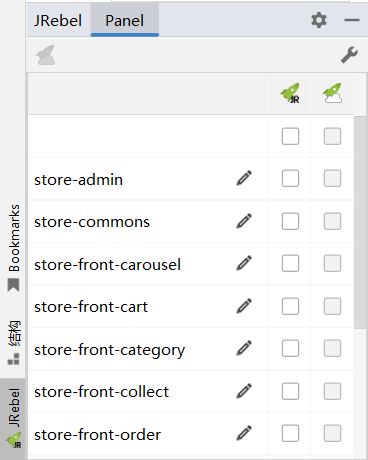Click the vertical scrollbar of module list
Image resolution: width=368 pixels, height=460 pixels.
(360, 222)
